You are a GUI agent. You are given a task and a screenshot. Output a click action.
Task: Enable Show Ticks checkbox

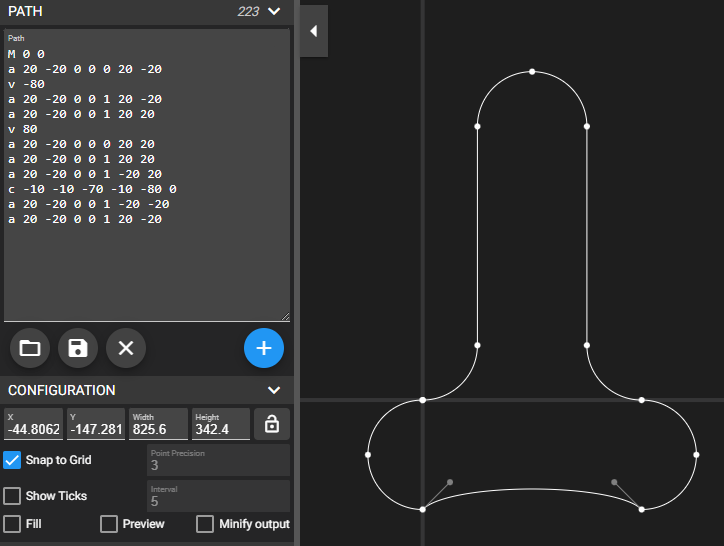coord(12,496)
